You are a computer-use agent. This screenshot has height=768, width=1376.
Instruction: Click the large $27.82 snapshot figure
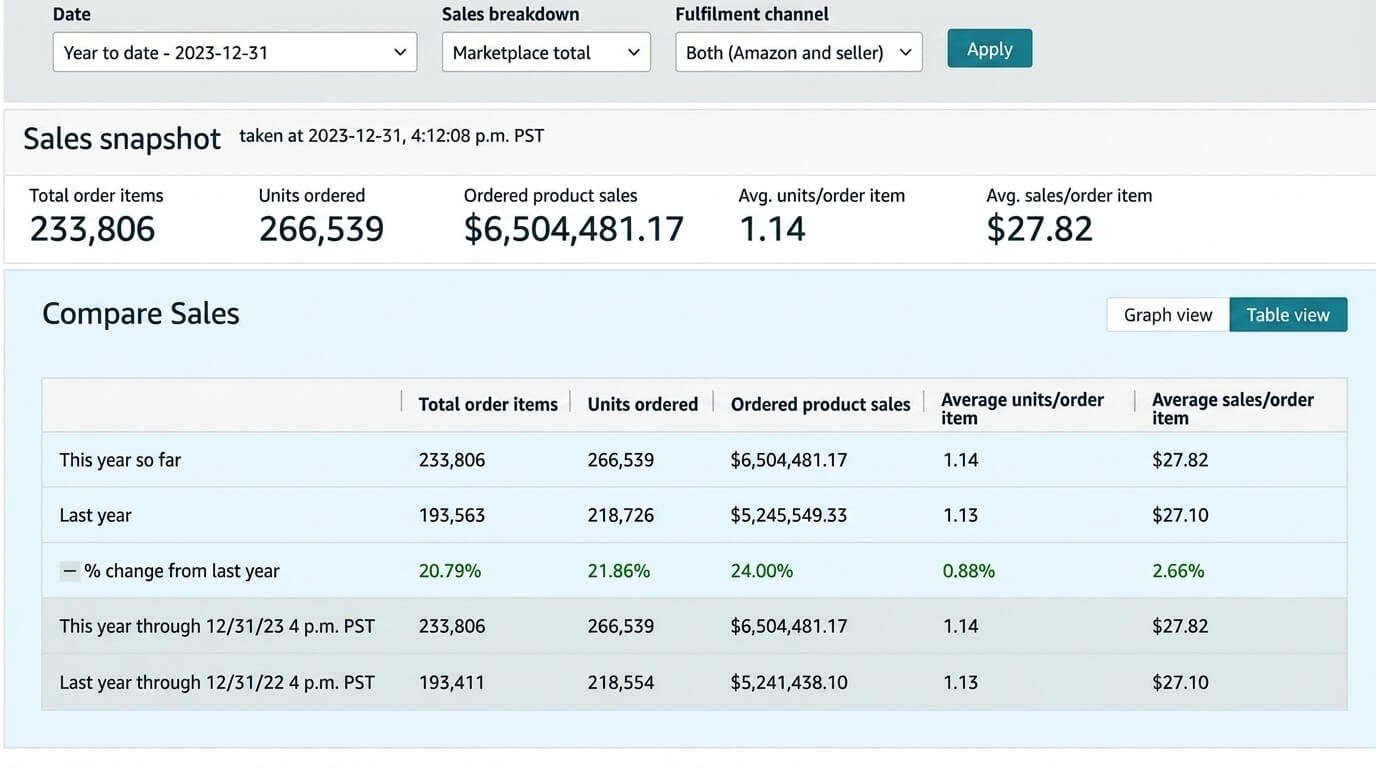point(1040,229)
